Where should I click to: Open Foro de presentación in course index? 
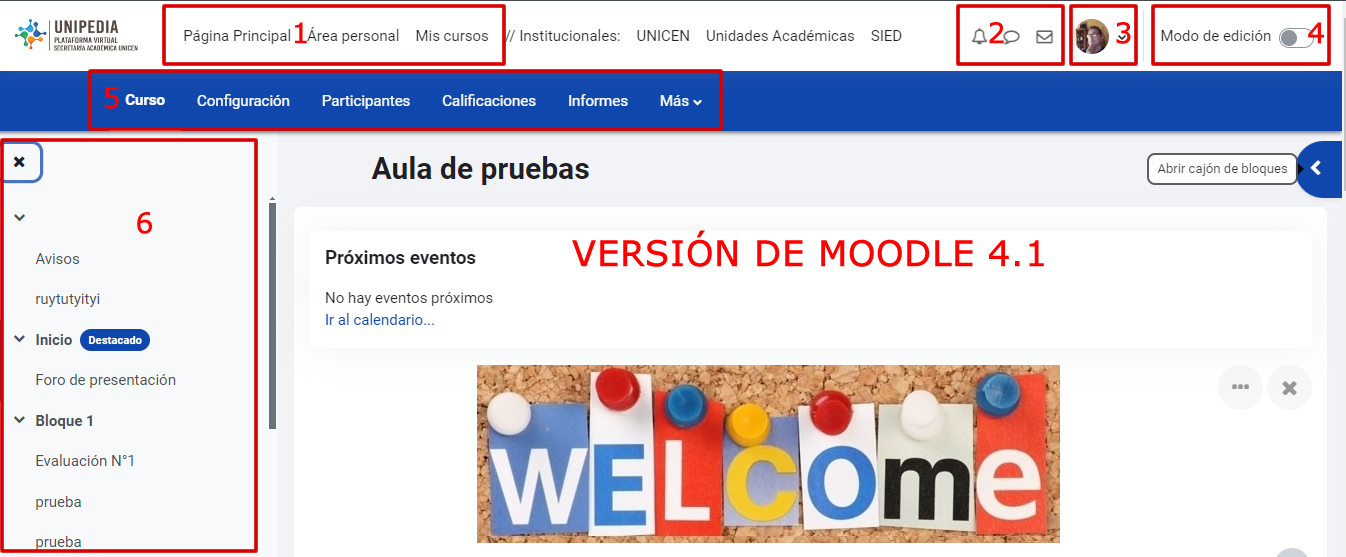point(105,380)
